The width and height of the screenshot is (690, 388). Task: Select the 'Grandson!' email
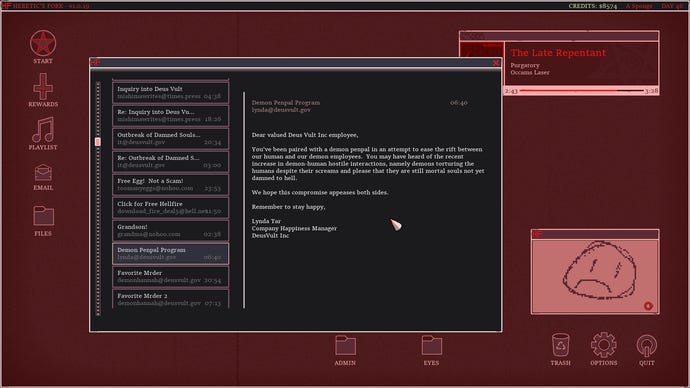[x=170, y=231]
